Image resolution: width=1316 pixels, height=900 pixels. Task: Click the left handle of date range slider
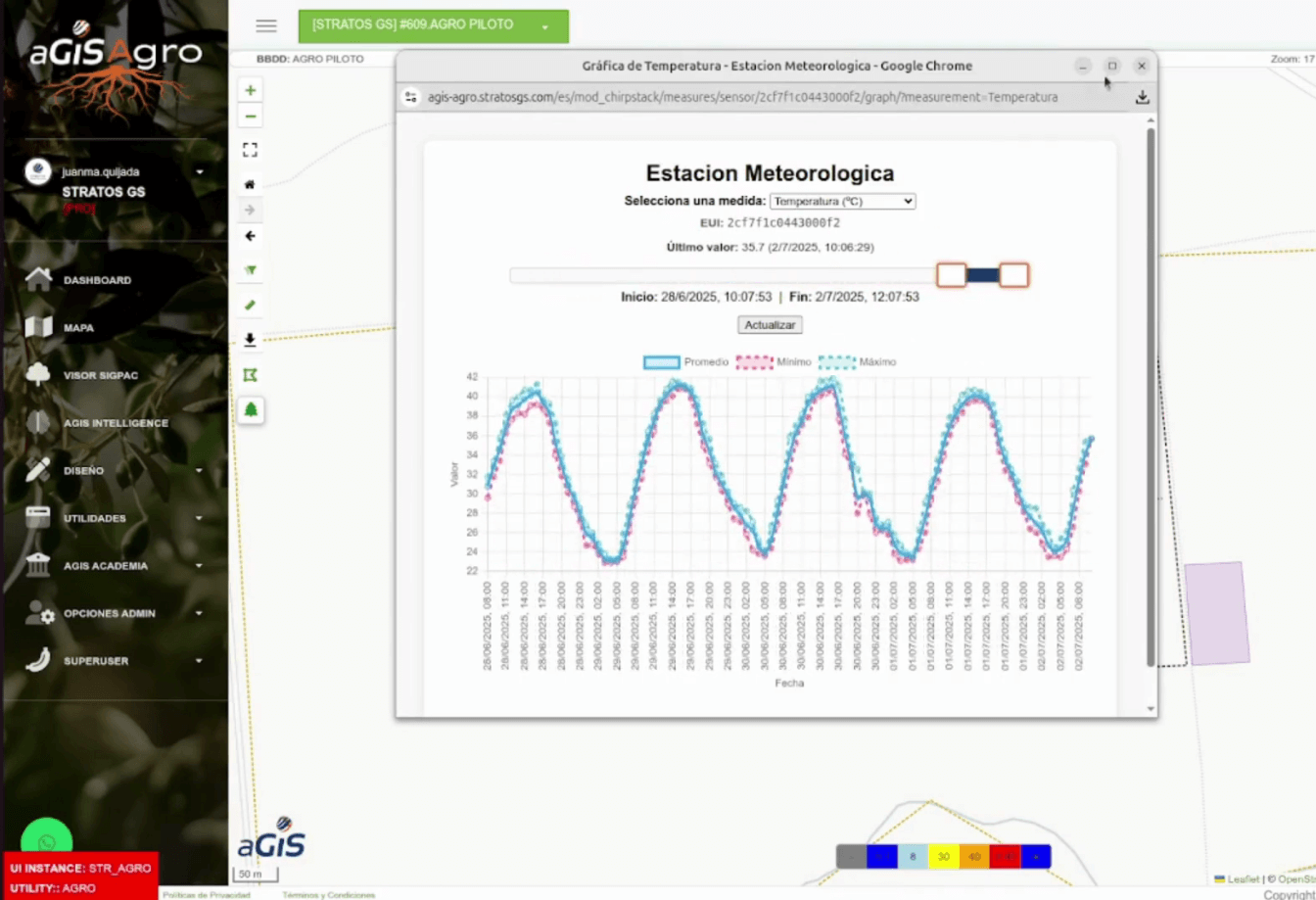(x=951, y=275)
